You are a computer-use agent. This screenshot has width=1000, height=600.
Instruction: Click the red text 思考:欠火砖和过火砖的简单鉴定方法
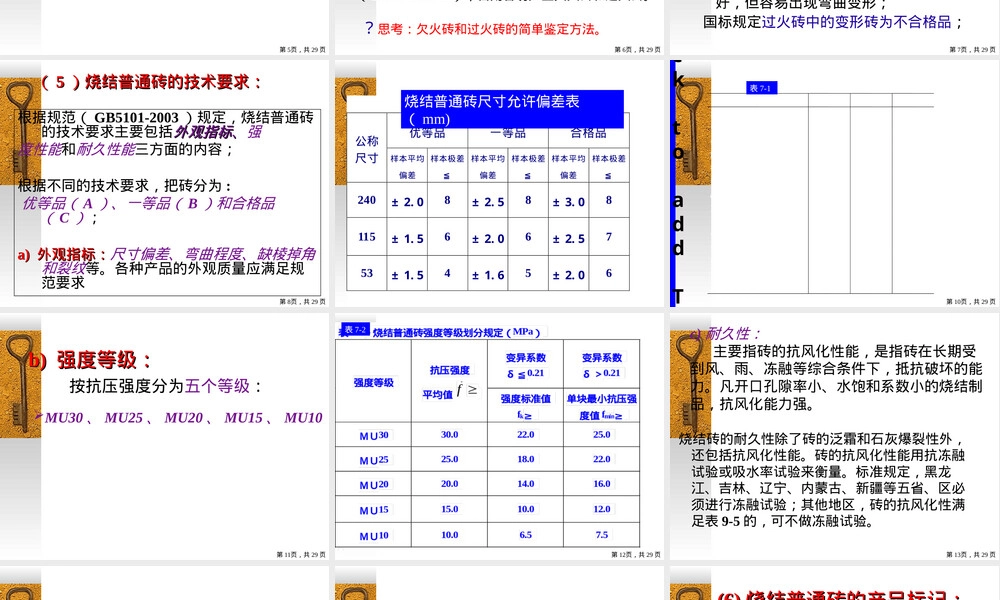[x=489, y=29]
